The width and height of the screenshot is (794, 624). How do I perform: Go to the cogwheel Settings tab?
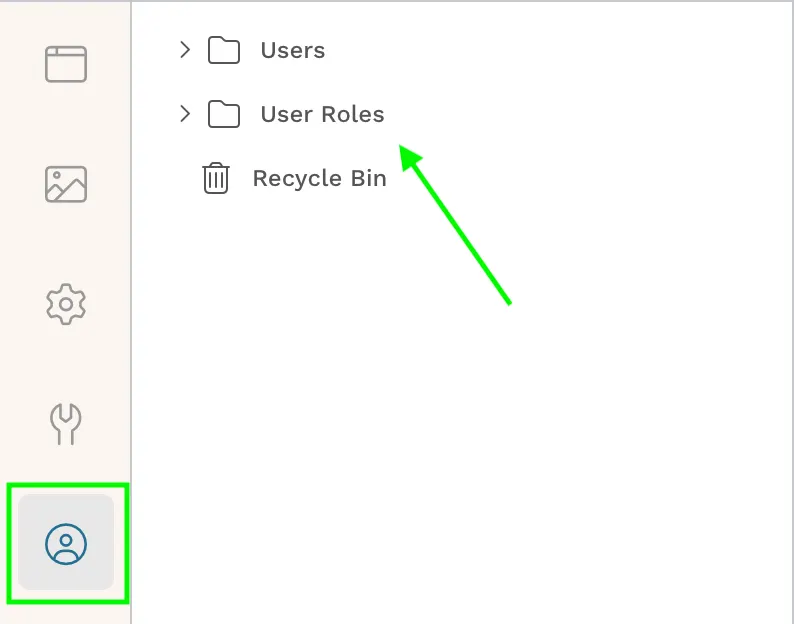pos(66,303)
